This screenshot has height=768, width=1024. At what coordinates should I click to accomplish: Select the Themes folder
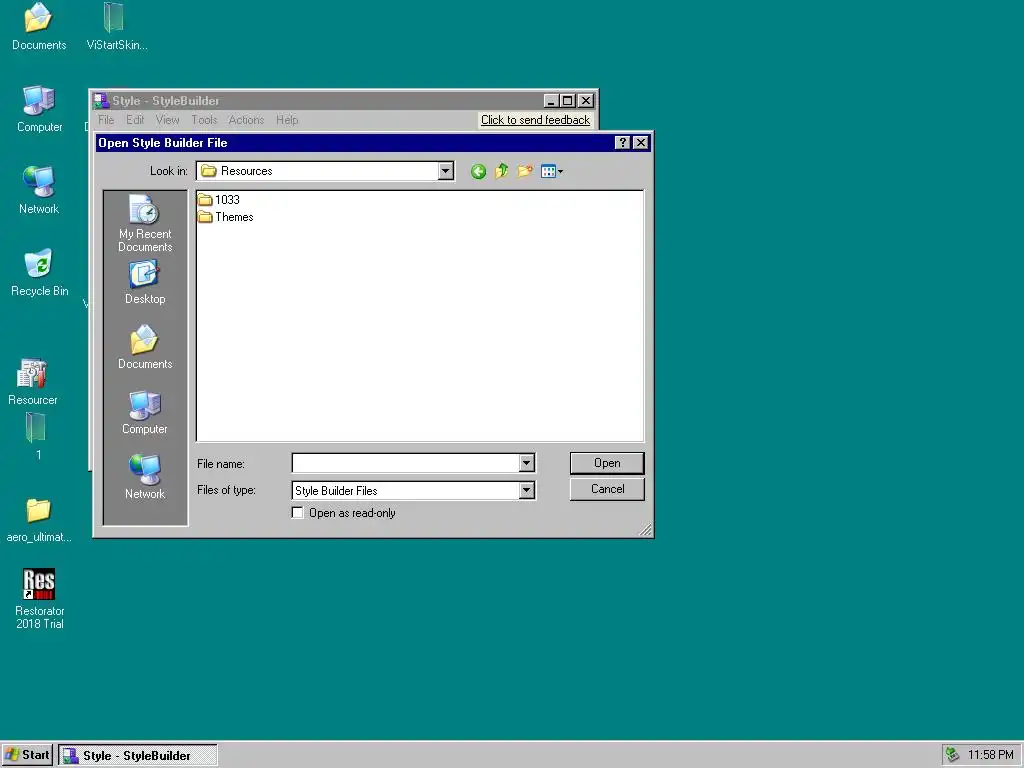point(225,217)
